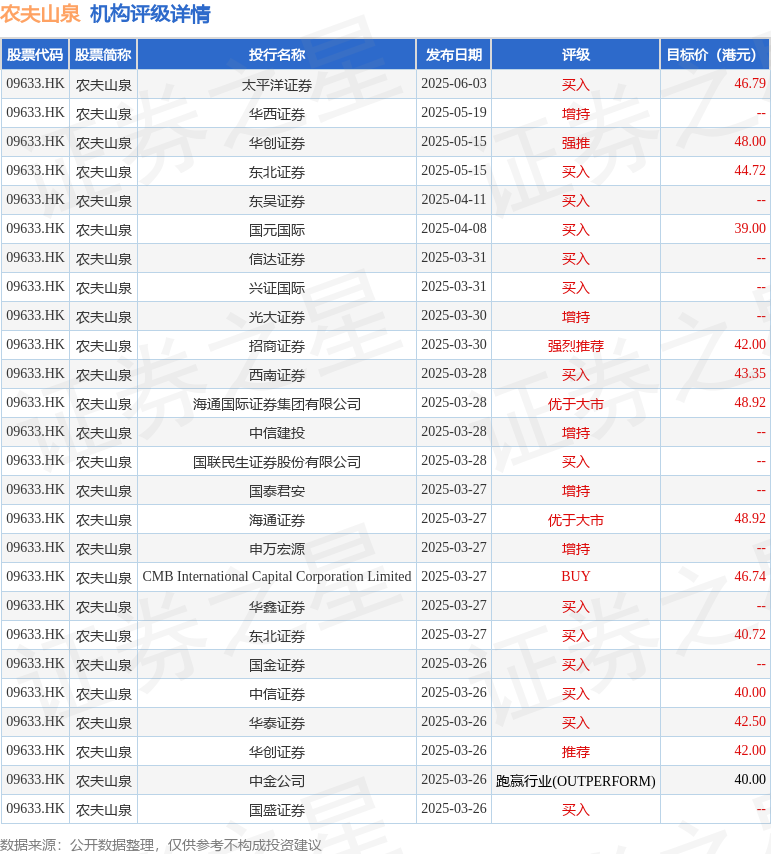The image size is (771, 854).
Task: Click the 推荐 rating cell
Action: click(x=576, y=752)
